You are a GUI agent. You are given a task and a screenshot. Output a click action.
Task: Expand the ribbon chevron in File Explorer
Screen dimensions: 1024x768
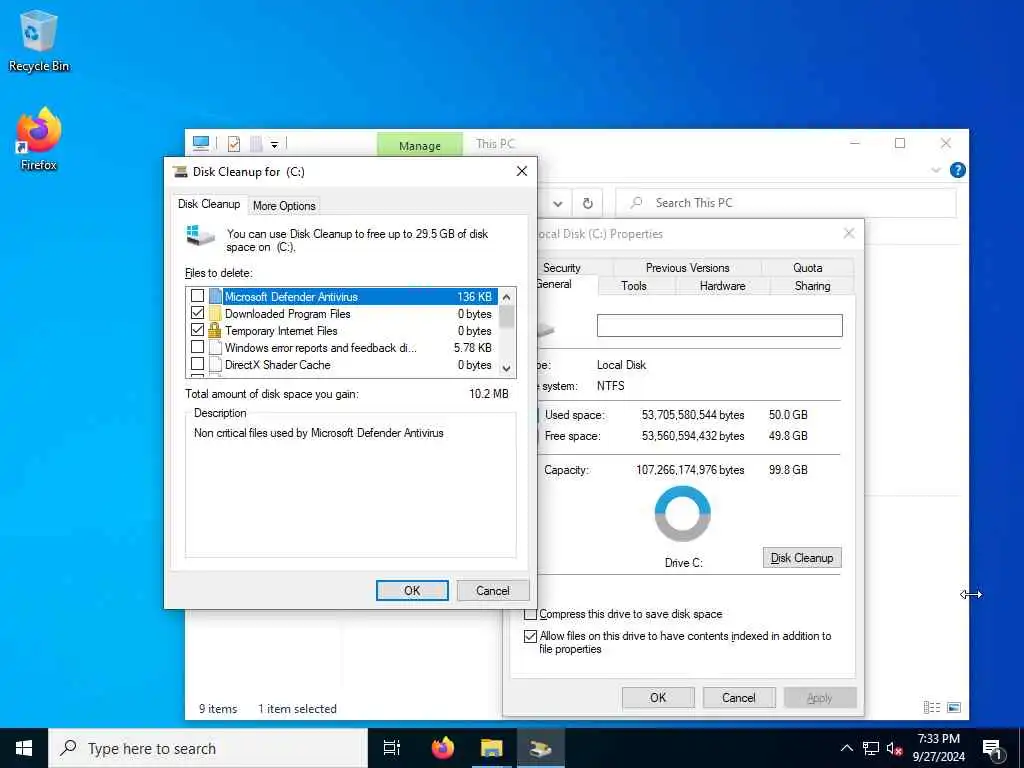[936, 170]
